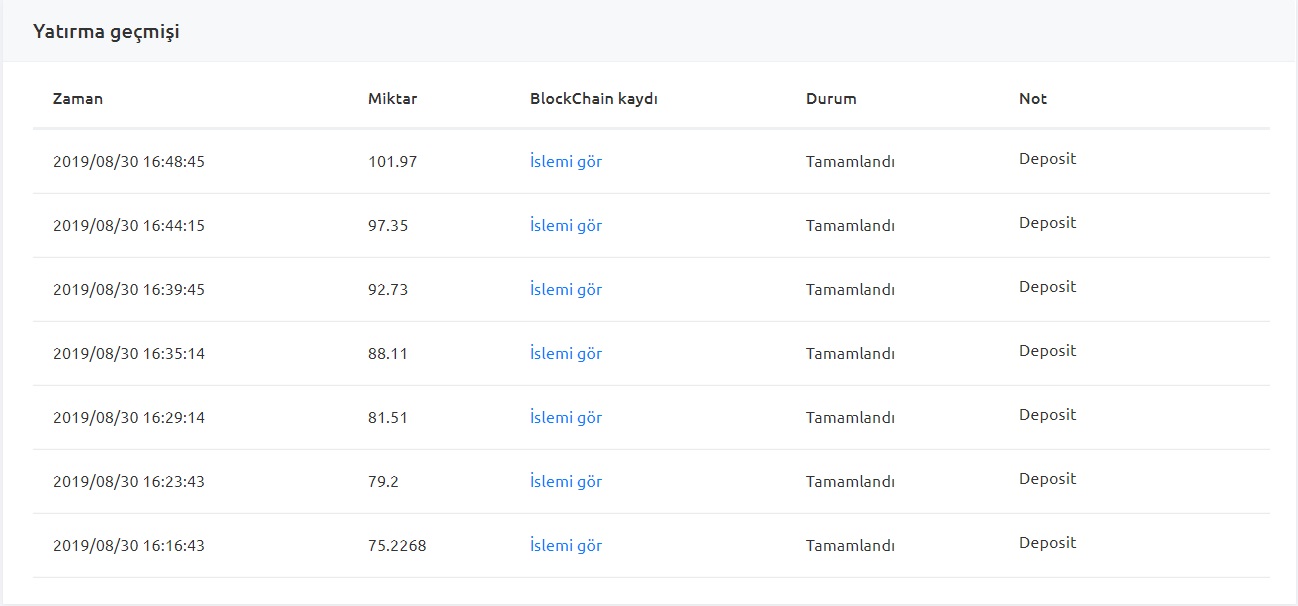This screenshot has width=1298, height=606.
Task: Click the Zaman column header
Action: 78,98
